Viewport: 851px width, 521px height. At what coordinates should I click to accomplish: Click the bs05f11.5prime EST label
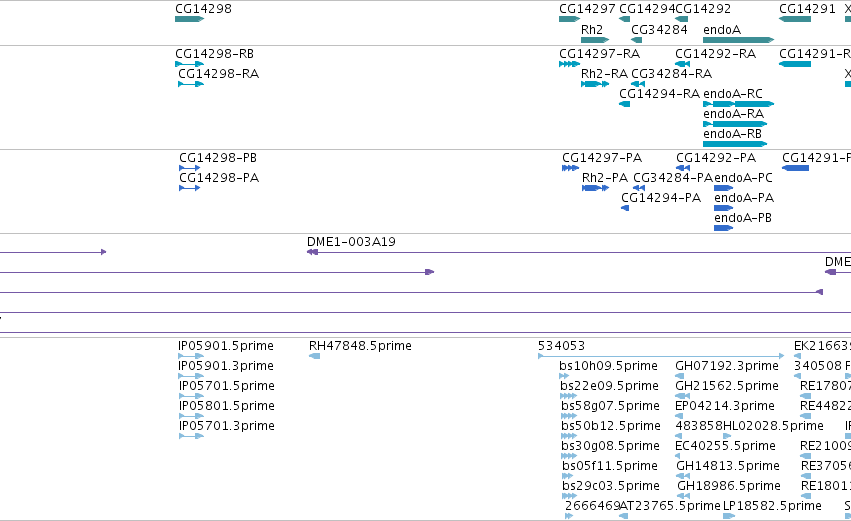coord(609,467)
